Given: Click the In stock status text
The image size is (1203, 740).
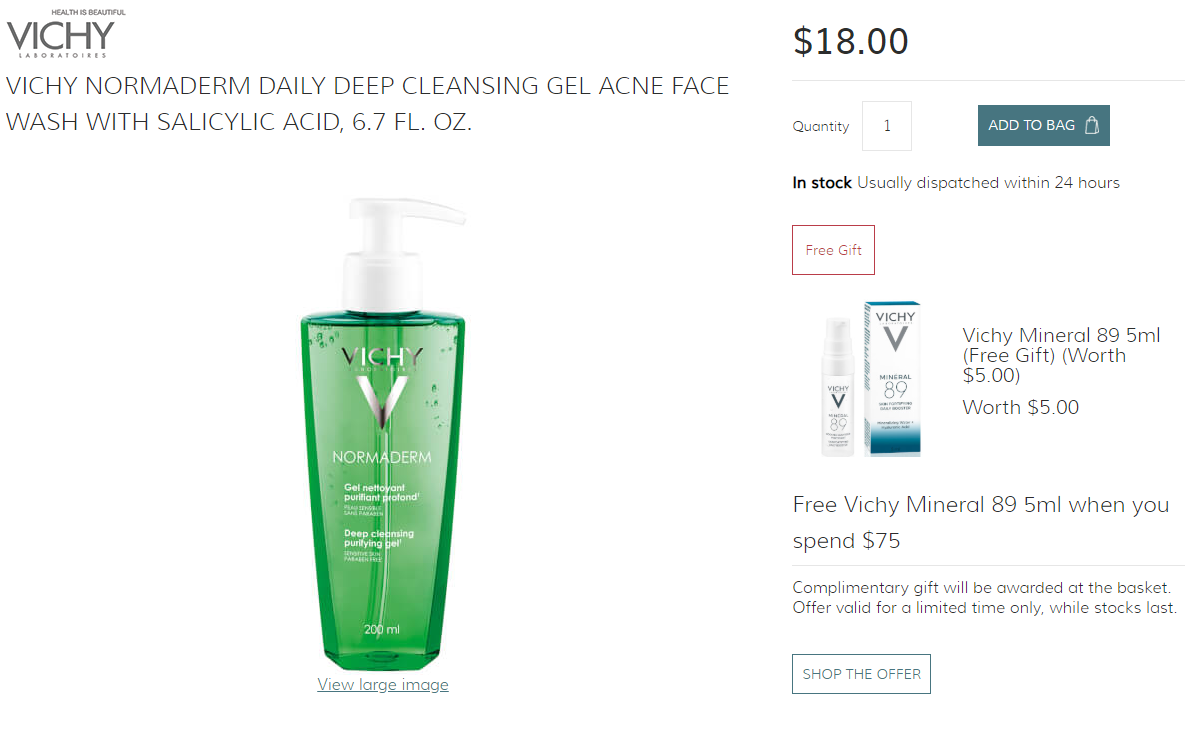Looking at the screenshot, I should click(822, 183).
